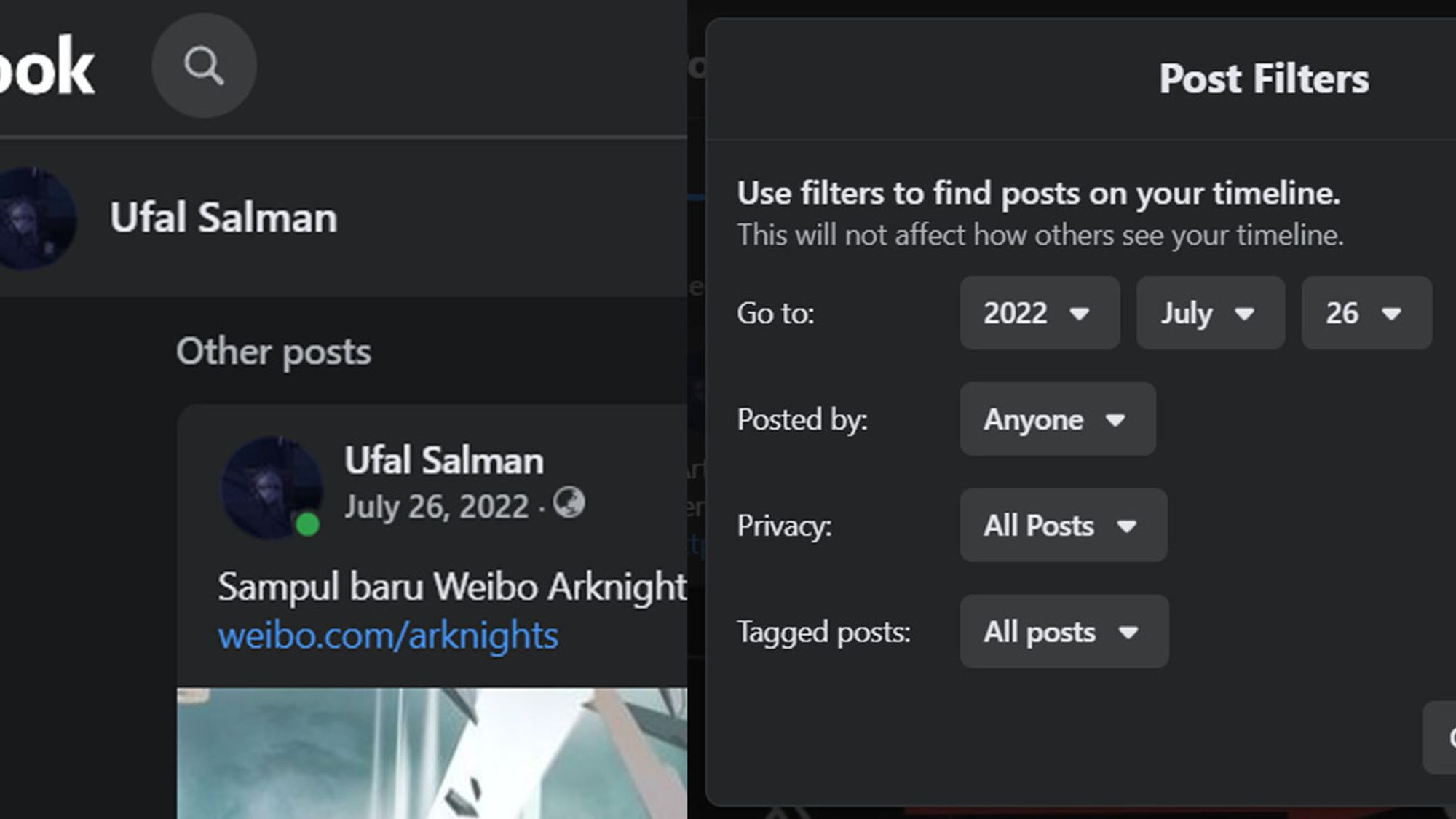
Task: Open the day 26 dropdown
Action: 1366,313
